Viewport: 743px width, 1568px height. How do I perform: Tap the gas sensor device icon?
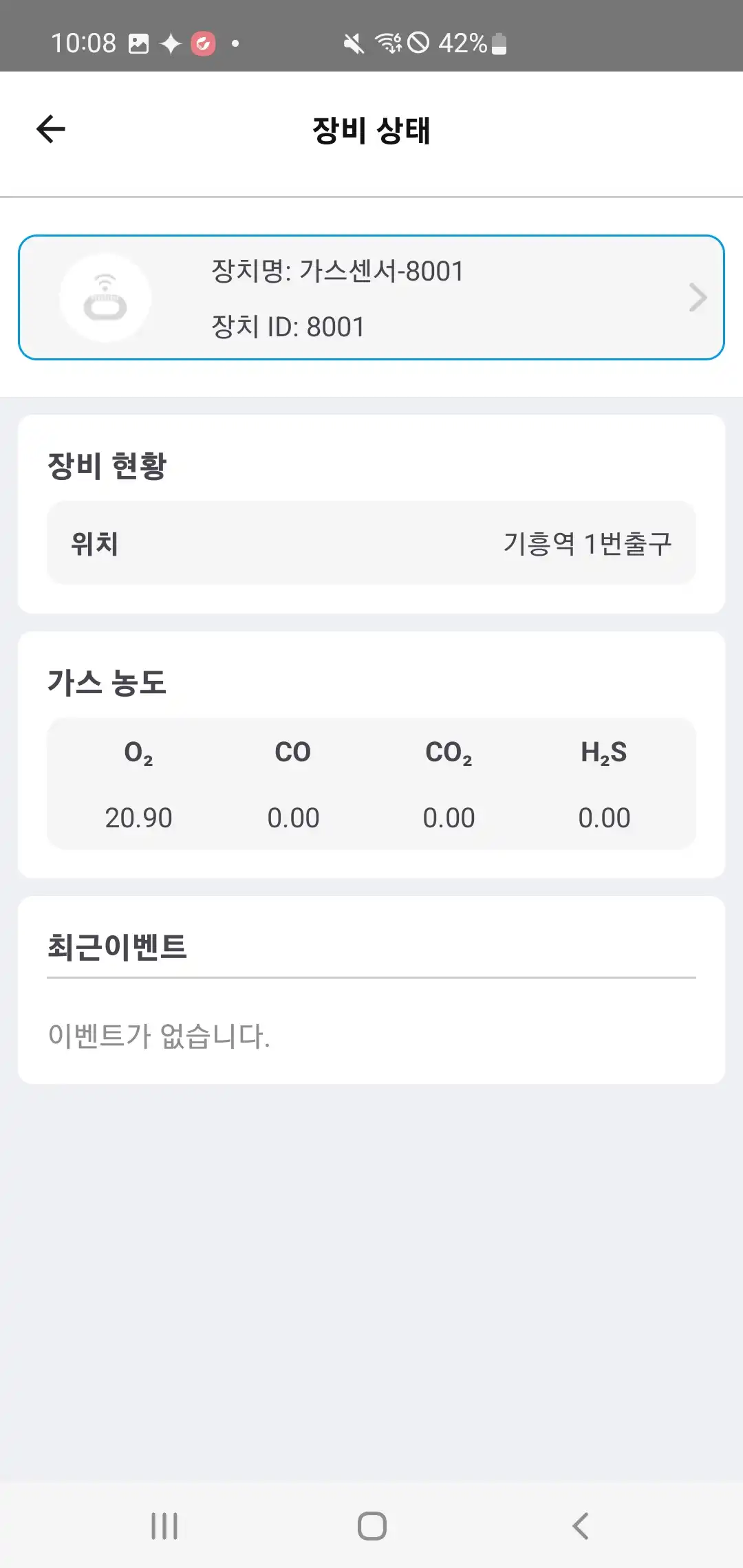coord(105,298)
